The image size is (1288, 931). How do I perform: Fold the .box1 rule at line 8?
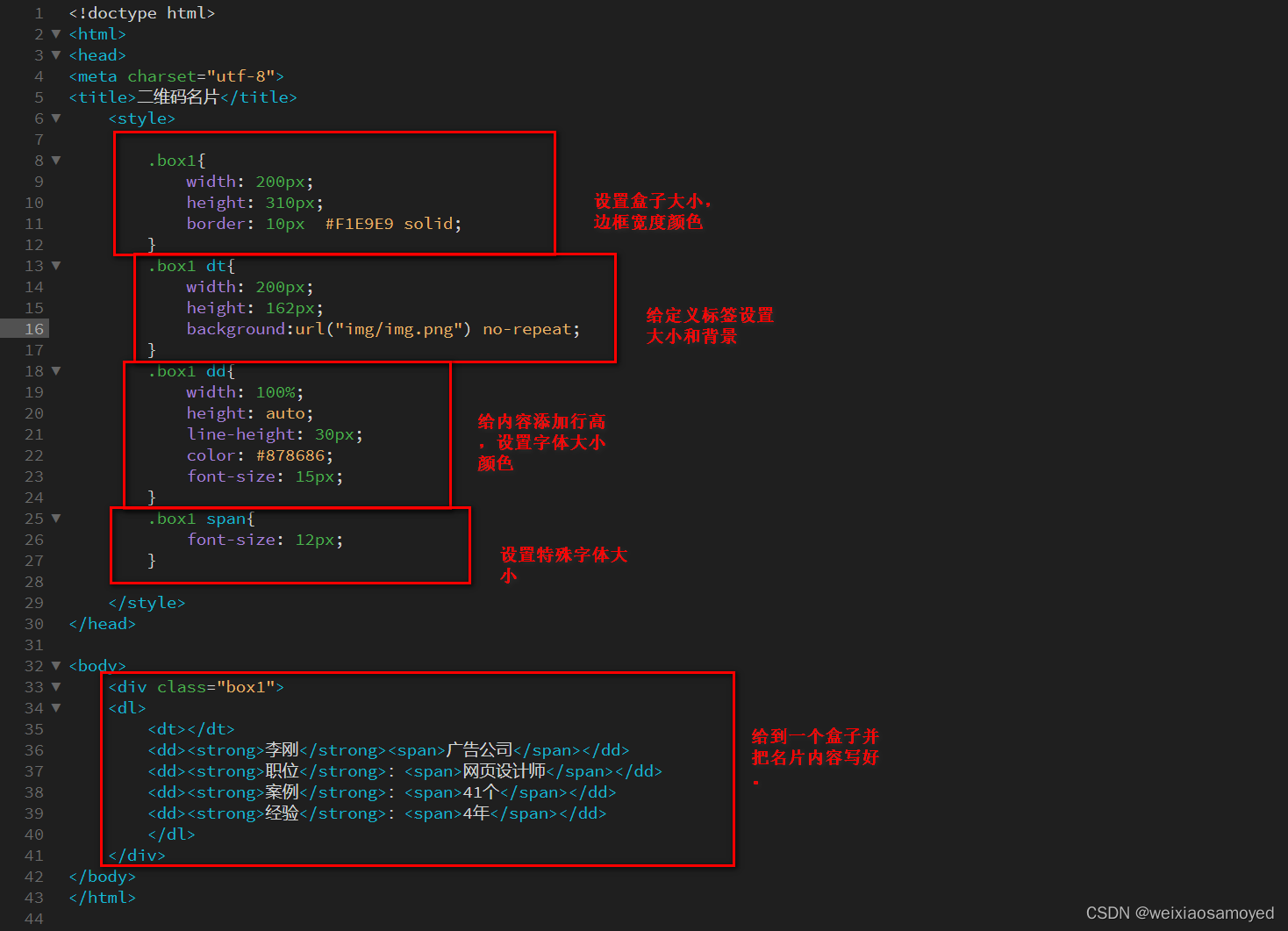click(56, 161)
